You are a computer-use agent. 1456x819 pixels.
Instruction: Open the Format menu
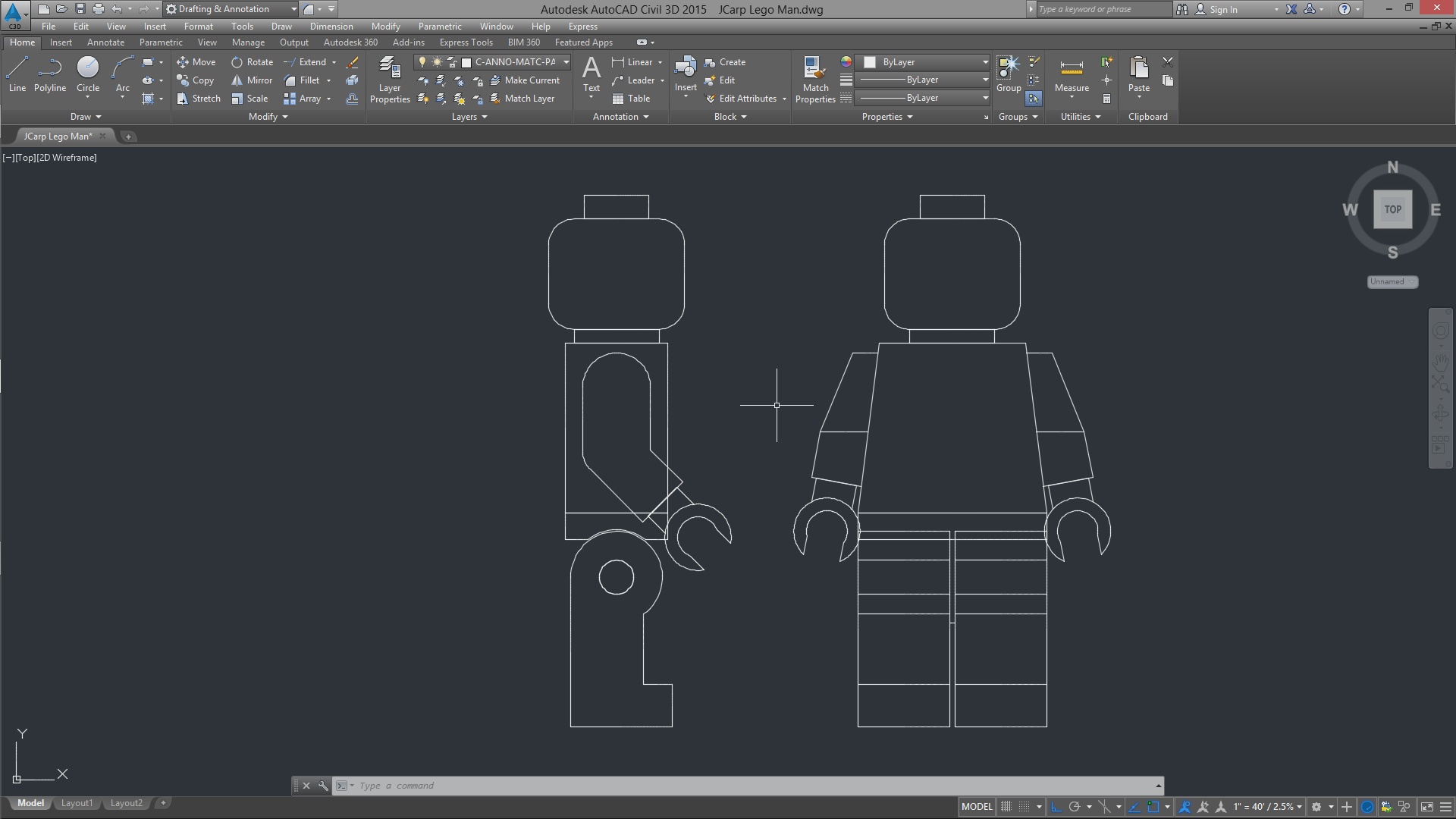point(198,26)
